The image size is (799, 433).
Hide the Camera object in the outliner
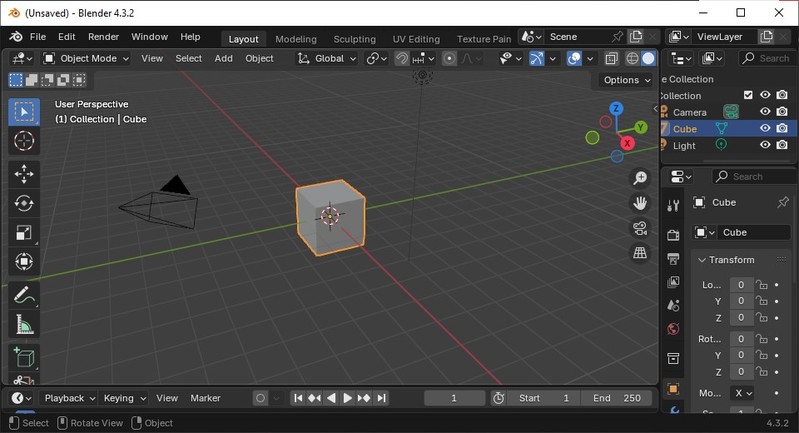(x=765, y=112)
